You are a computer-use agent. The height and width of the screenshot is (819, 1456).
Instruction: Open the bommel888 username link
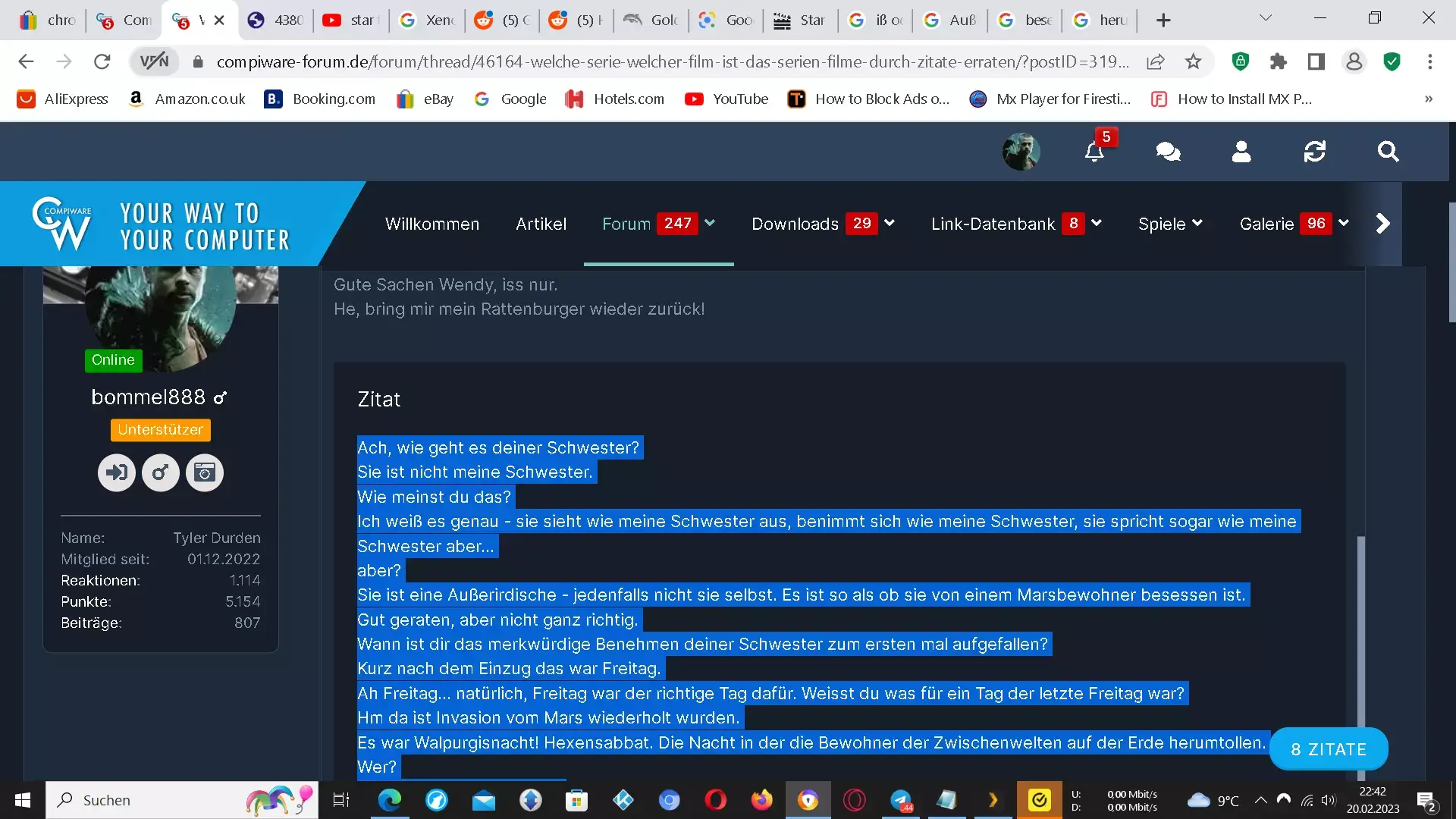(x=149, y=397)
